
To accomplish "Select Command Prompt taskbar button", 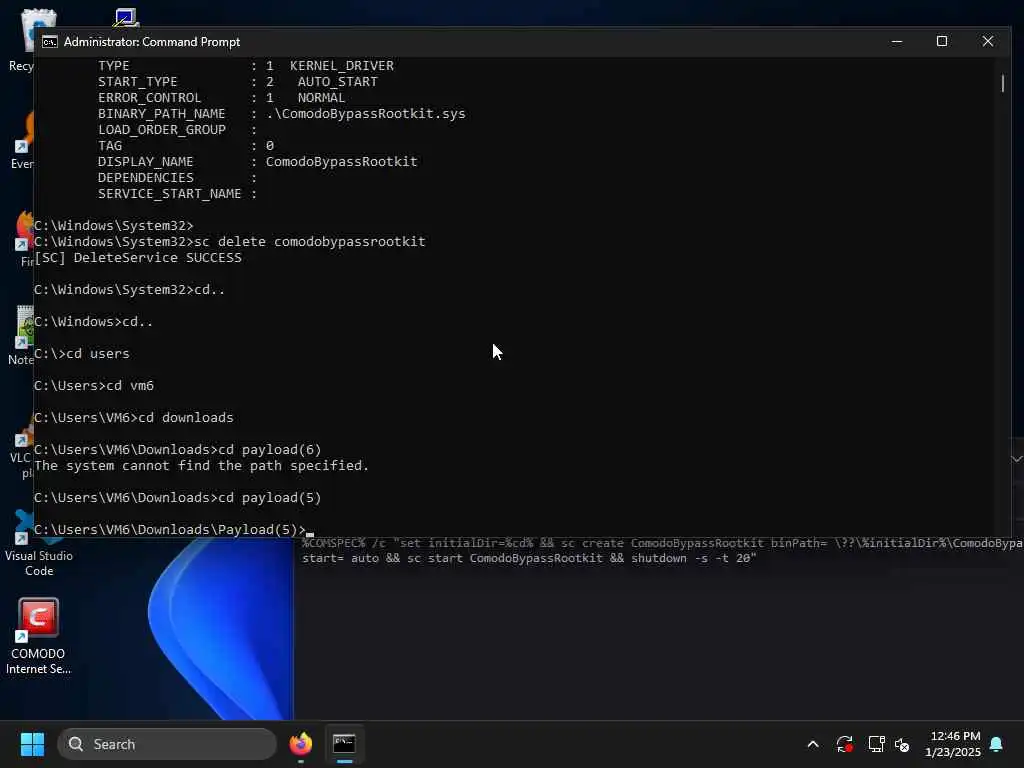I will (344, 744).
